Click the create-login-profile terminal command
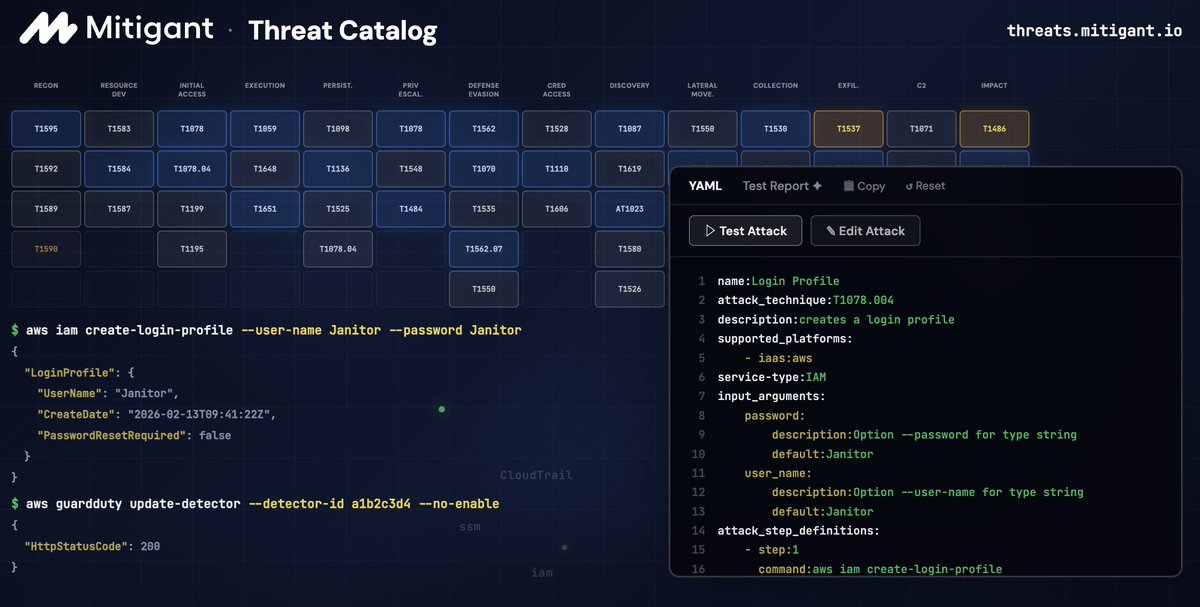The height and width of the screenshot is (607, 1200). tap(266, 330)
